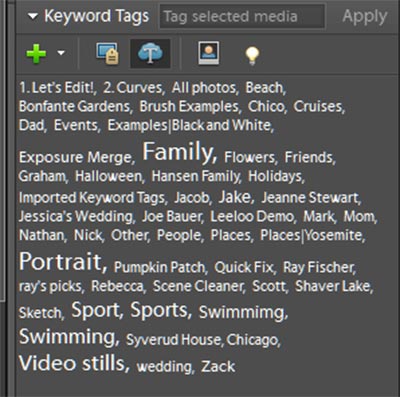Open the dropdown arrow beside the plus icon

[x=61, y=53]
